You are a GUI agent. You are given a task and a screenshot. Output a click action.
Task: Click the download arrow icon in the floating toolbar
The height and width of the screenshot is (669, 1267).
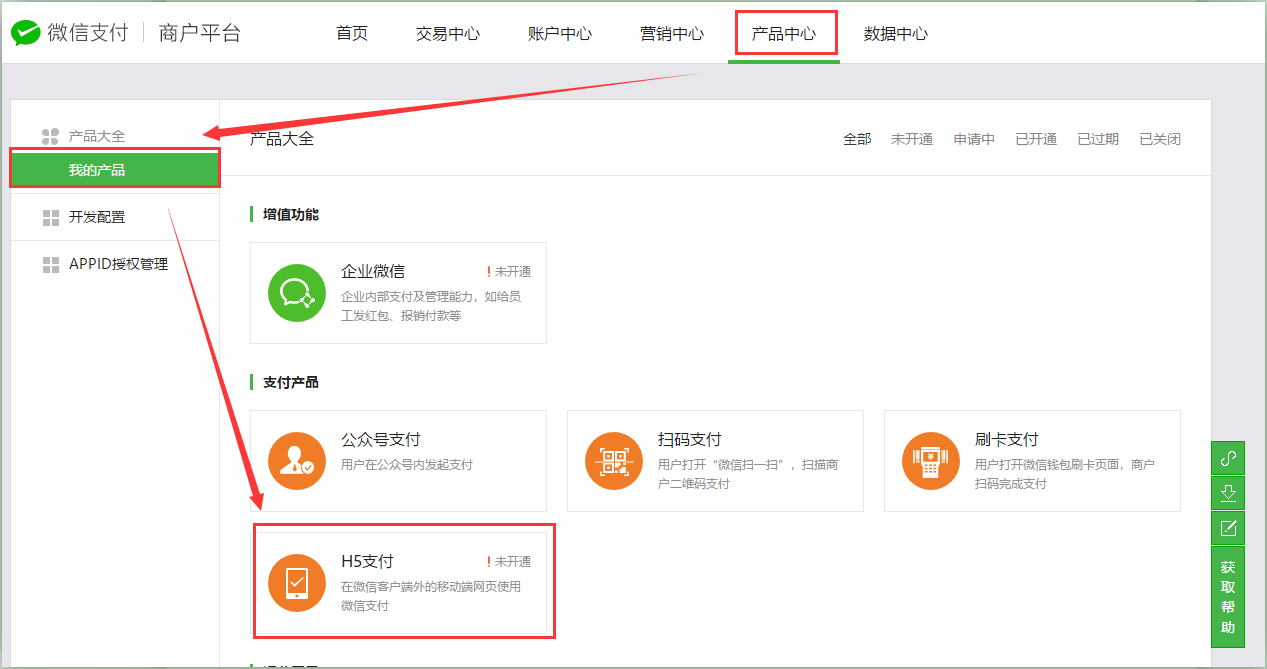tap(1228, 493)
